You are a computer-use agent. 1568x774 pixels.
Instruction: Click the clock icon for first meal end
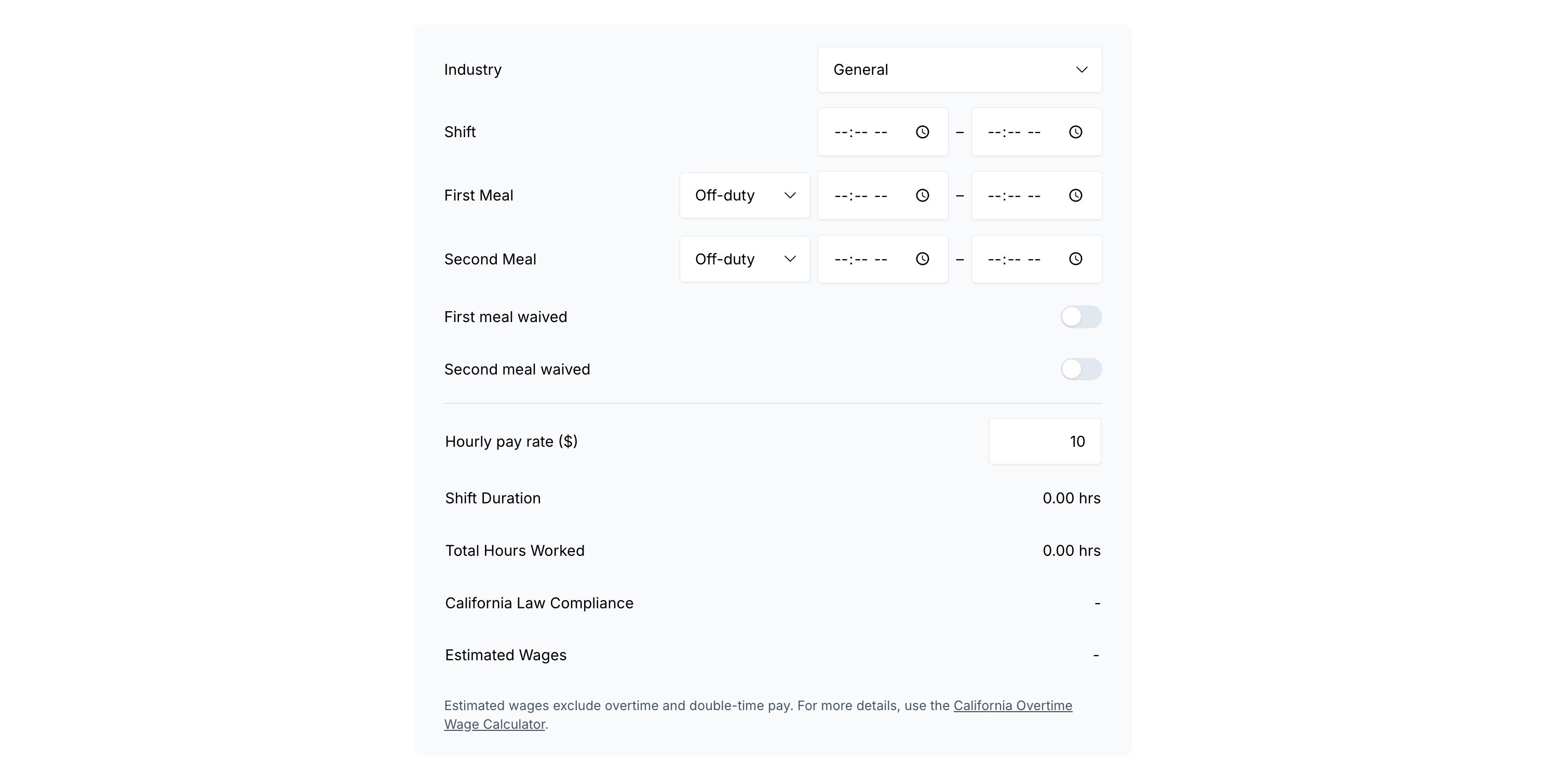click(1076, 195)
